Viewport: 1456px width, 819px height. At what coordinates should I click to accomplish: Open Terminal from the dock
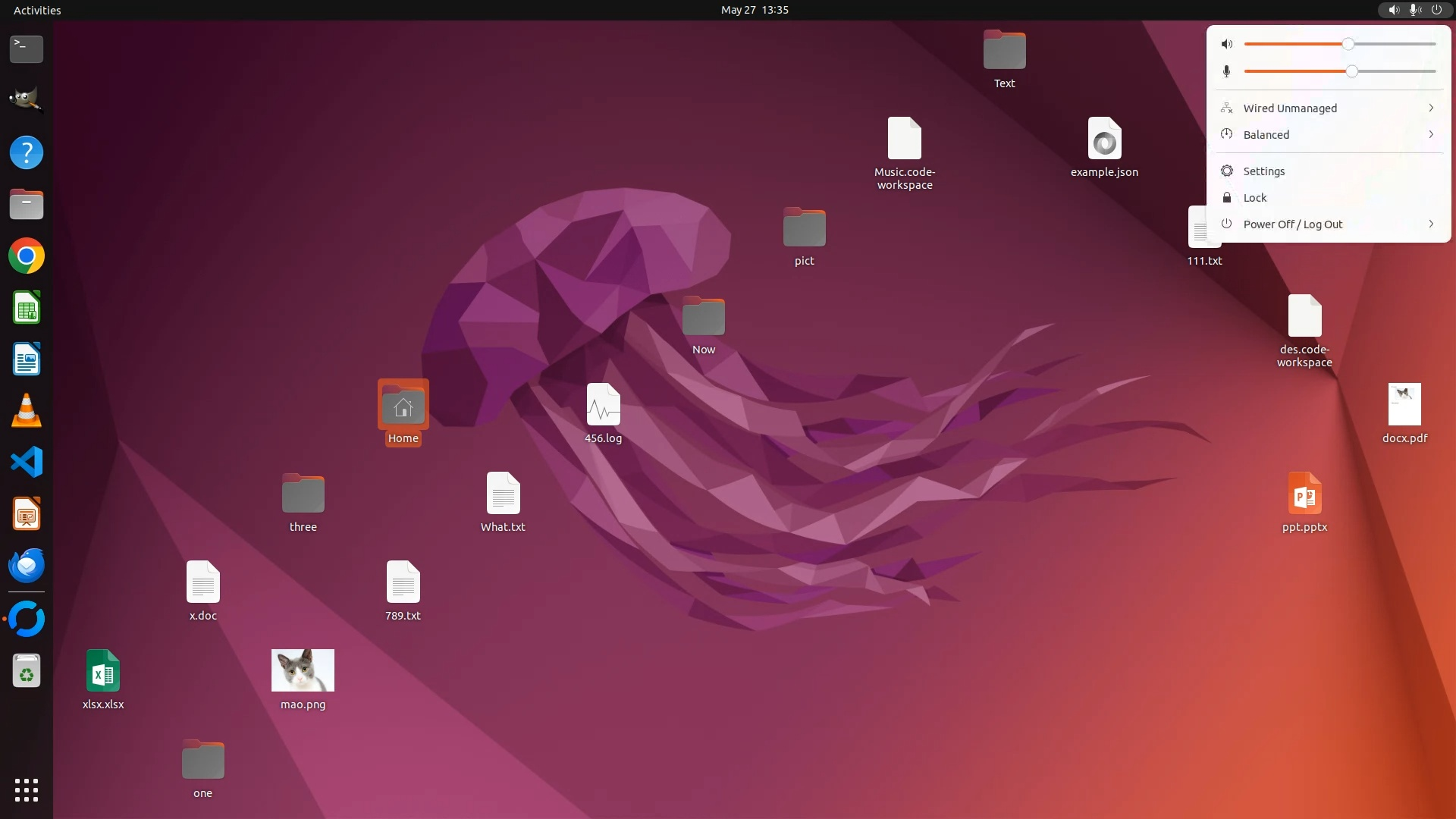click(x=27, y=49)
